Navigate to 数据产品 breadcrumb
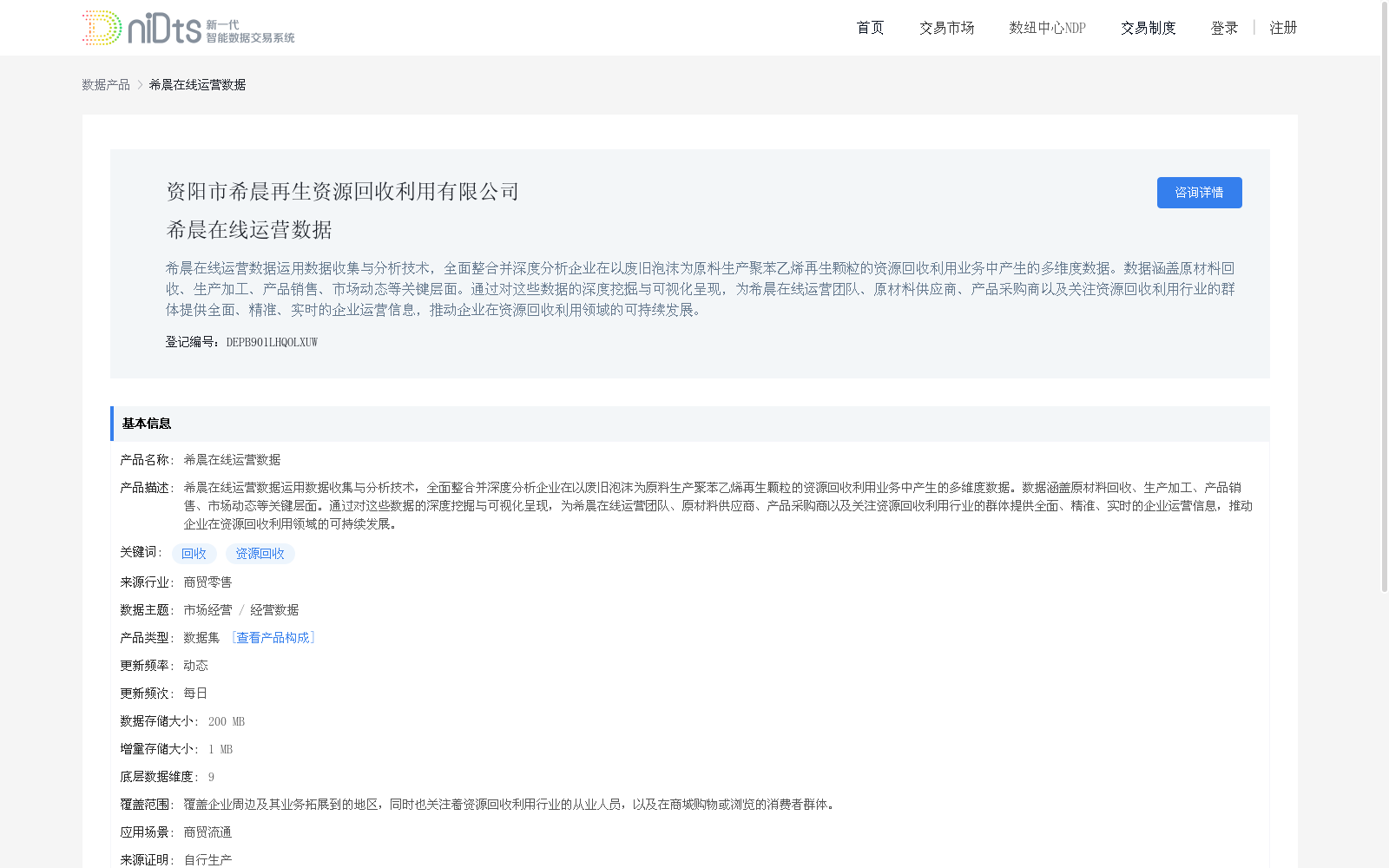 click(106, 84)
